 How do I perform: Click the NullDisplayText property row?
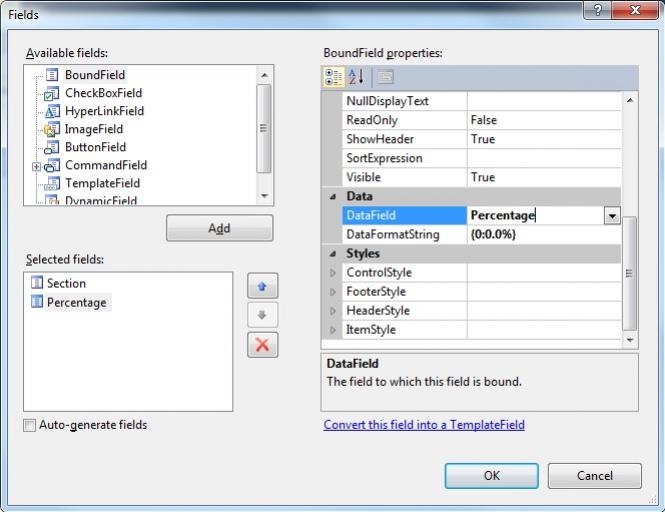(x=481, y=101)
